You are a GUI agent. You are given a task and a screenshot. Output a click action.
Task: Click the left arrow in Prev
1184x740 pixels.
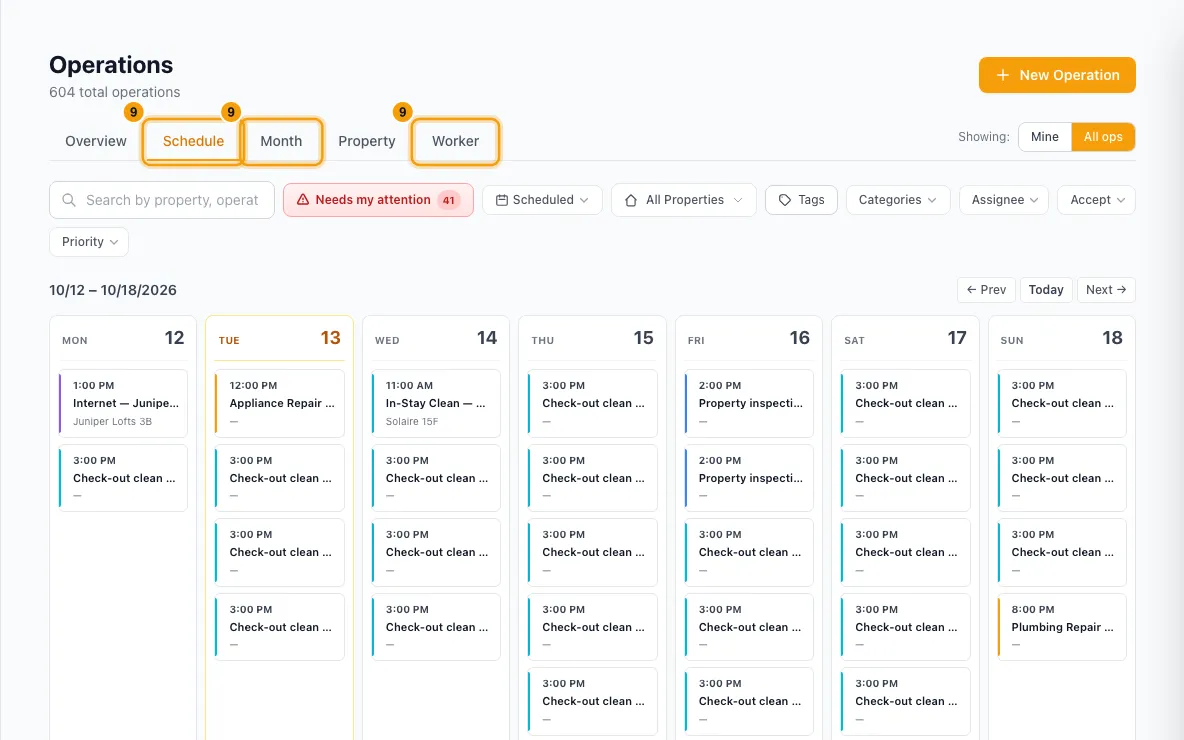[972, 289]
